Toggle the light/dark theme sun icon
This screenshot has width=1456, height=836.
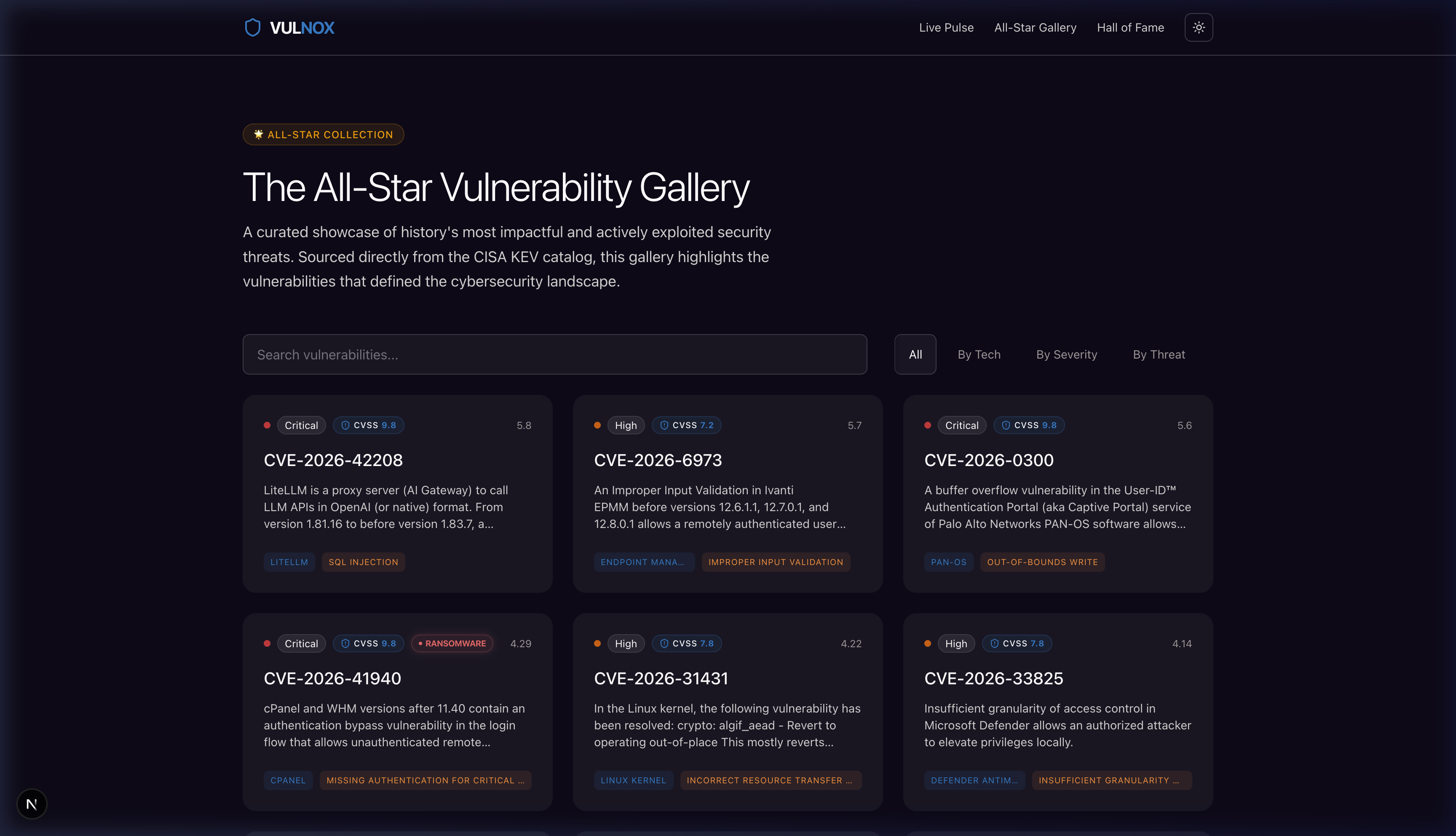[1198, 27]
